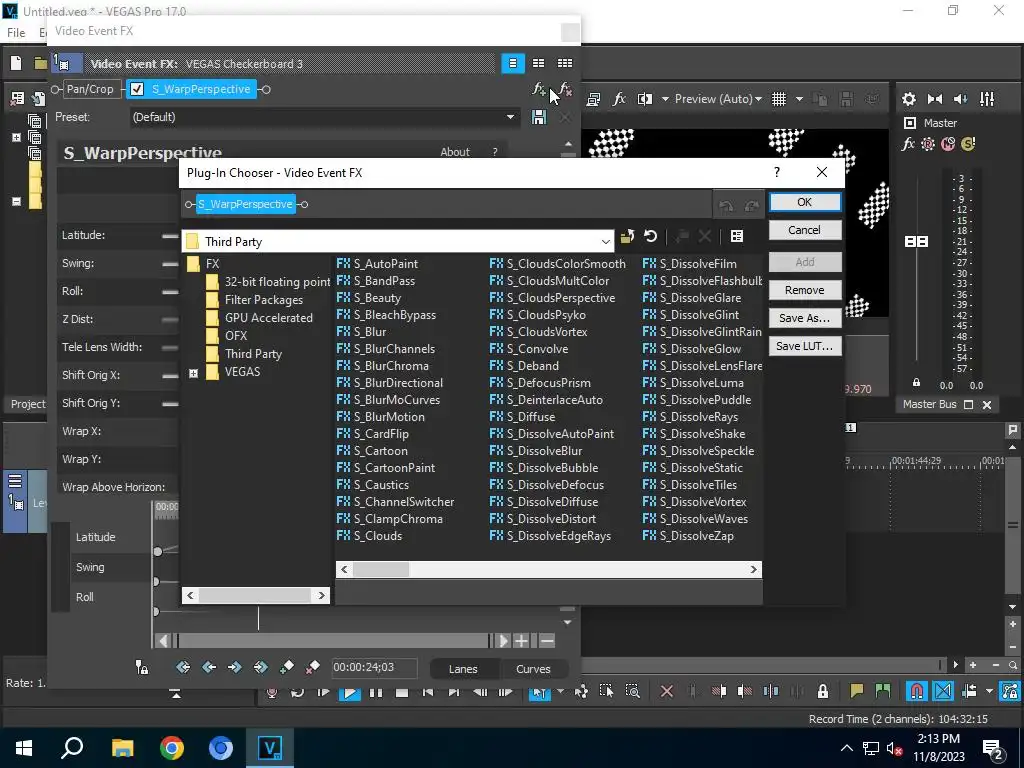Image resolution: width=1024 pixels, height=768 pixels.
Task: Open Video Output FX in preview toolbar
Action: [619, 99]
